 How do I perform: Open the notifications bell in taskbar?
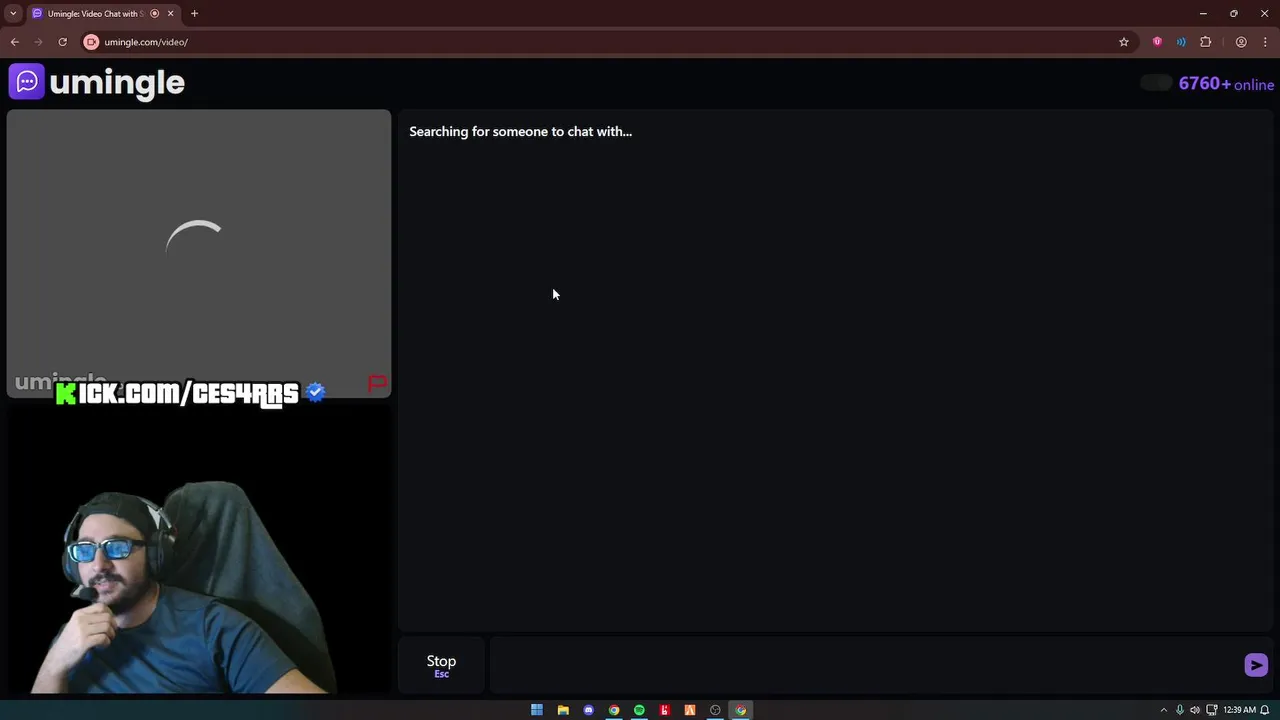[1265, 710]
